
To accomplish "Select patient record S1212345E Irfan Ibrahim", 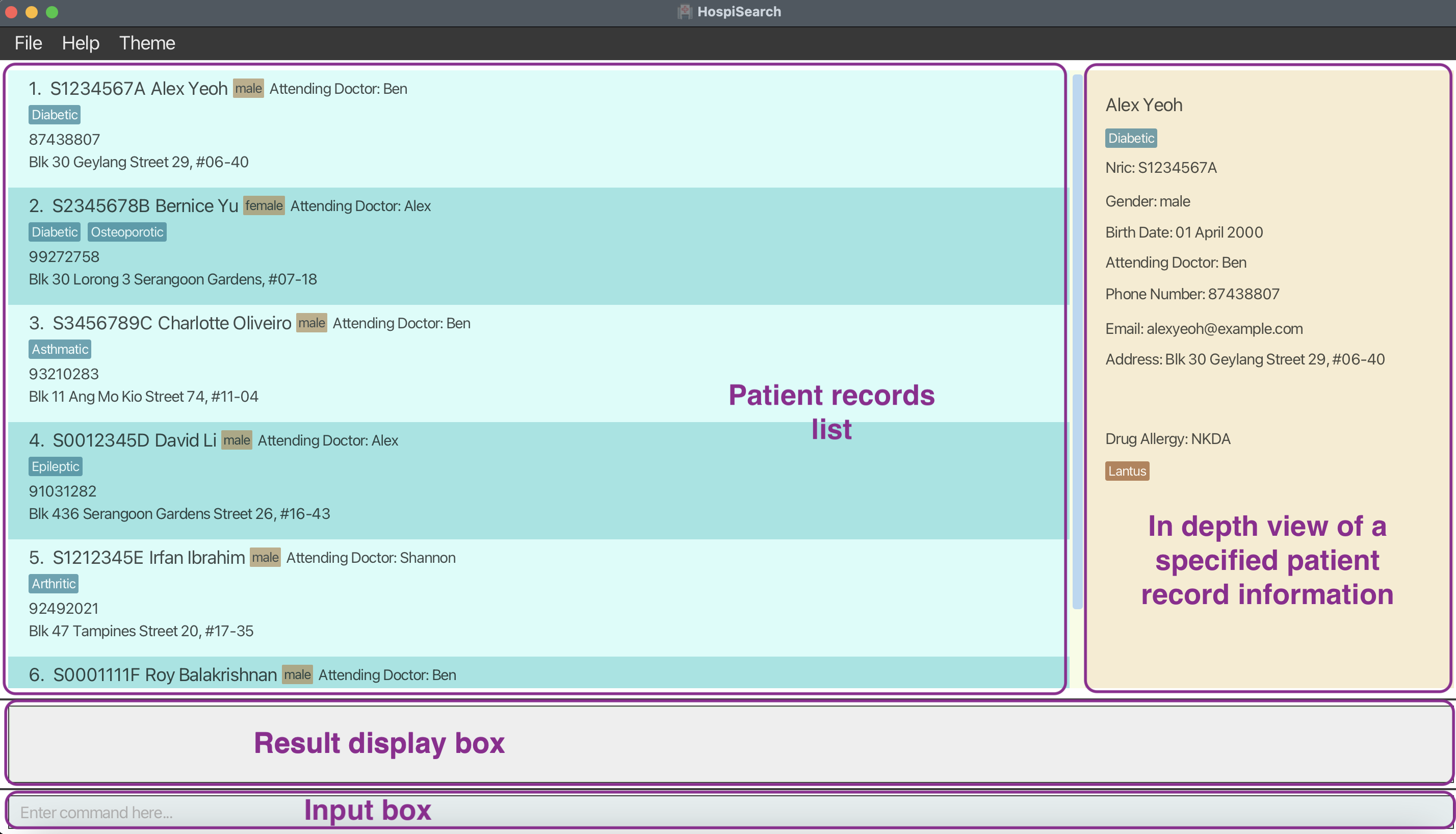I will pyautogui.click(x=537, y=597).
